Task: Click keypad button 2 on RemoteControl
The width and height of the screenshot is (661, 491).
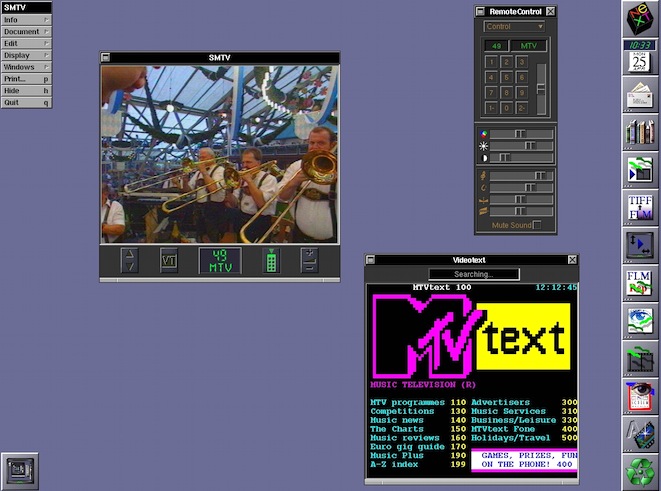Action: click(x=506, y=62)
